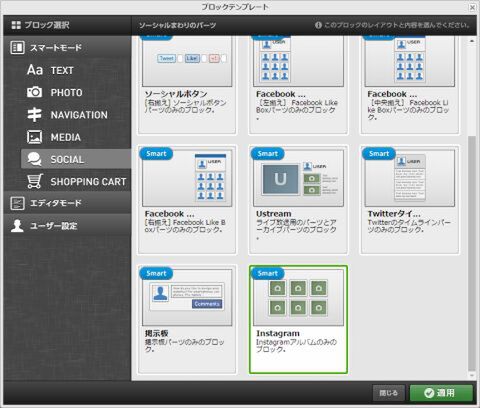Select the Instagram template thumbnail
480x408 pixels.
[x=298, y=297]
